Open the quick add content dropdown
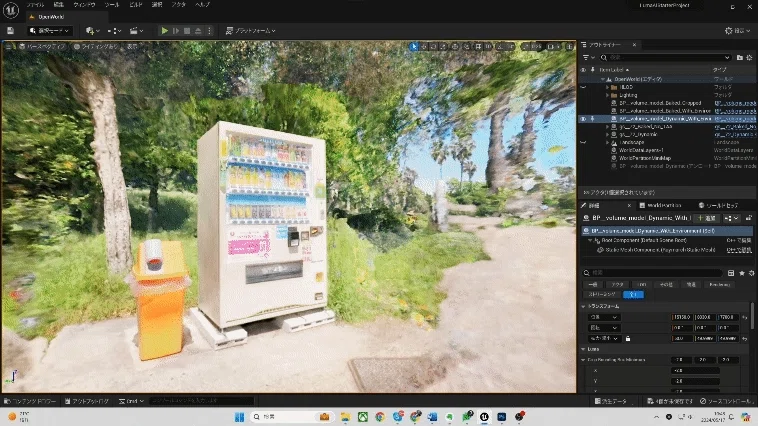 point(92,30)
